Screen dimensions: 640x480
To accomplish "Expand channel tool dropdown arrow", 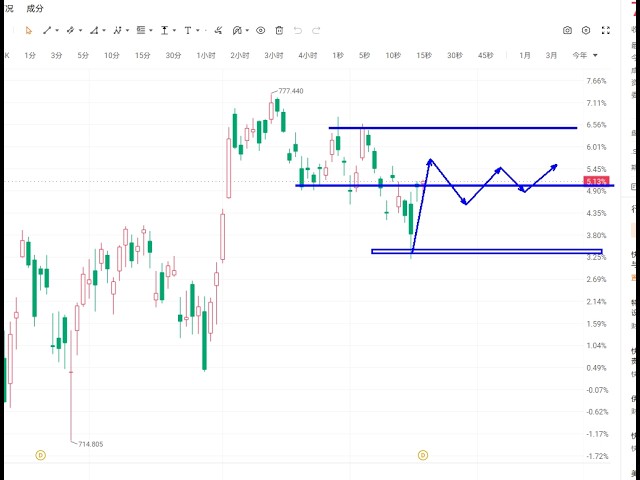I will point(80,31).
